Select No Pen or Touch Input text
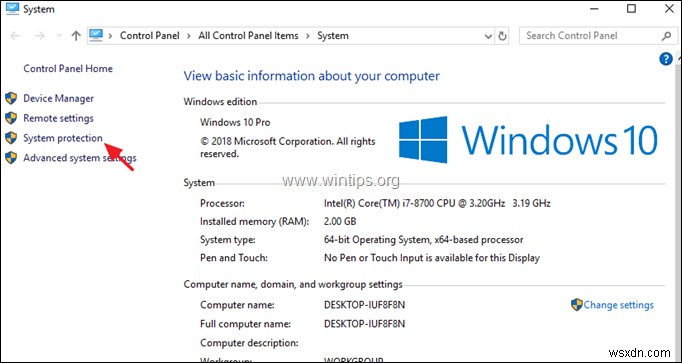This screenshot has height=363, width=682. (432, 258)
